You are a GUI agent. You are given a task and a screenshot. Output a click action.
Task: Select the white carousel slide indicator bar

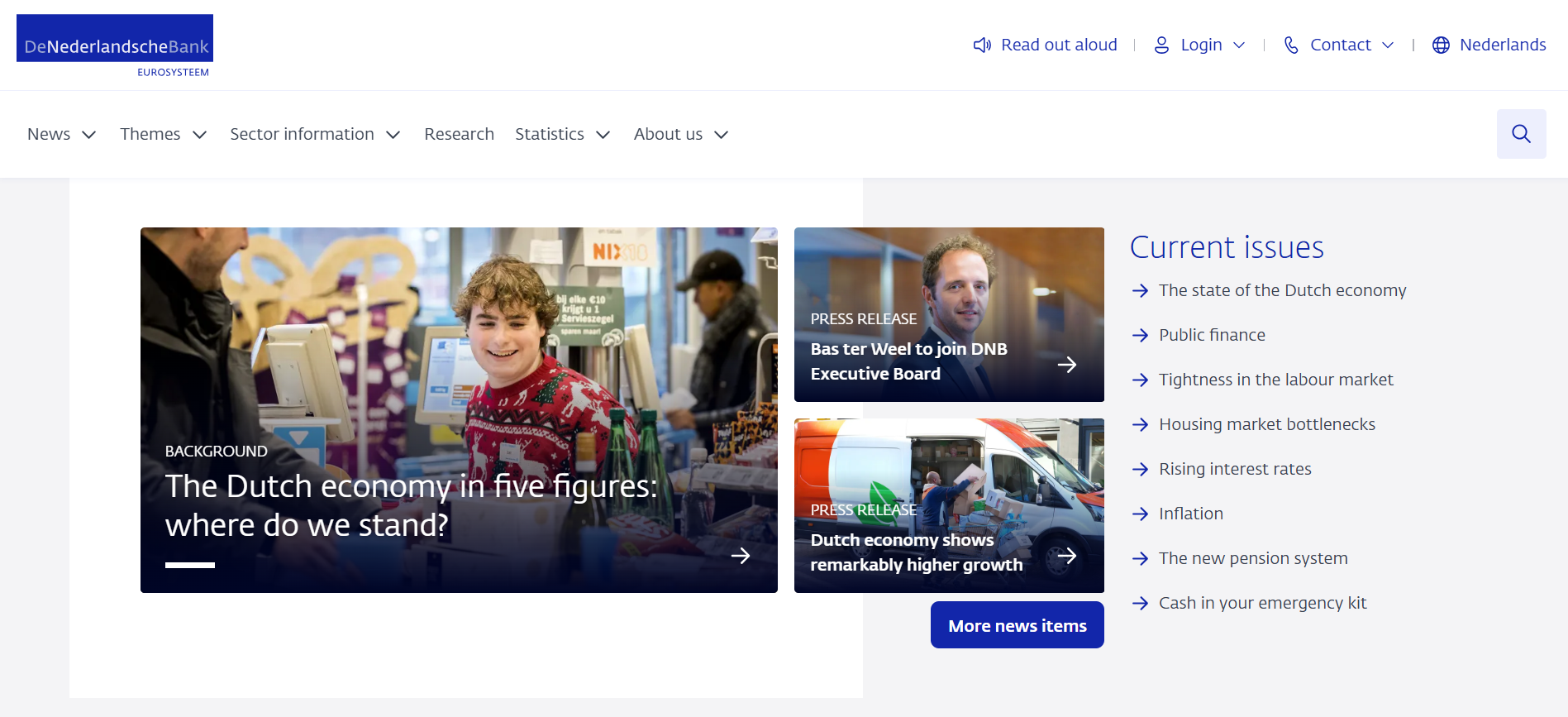(x=190, y=566)
